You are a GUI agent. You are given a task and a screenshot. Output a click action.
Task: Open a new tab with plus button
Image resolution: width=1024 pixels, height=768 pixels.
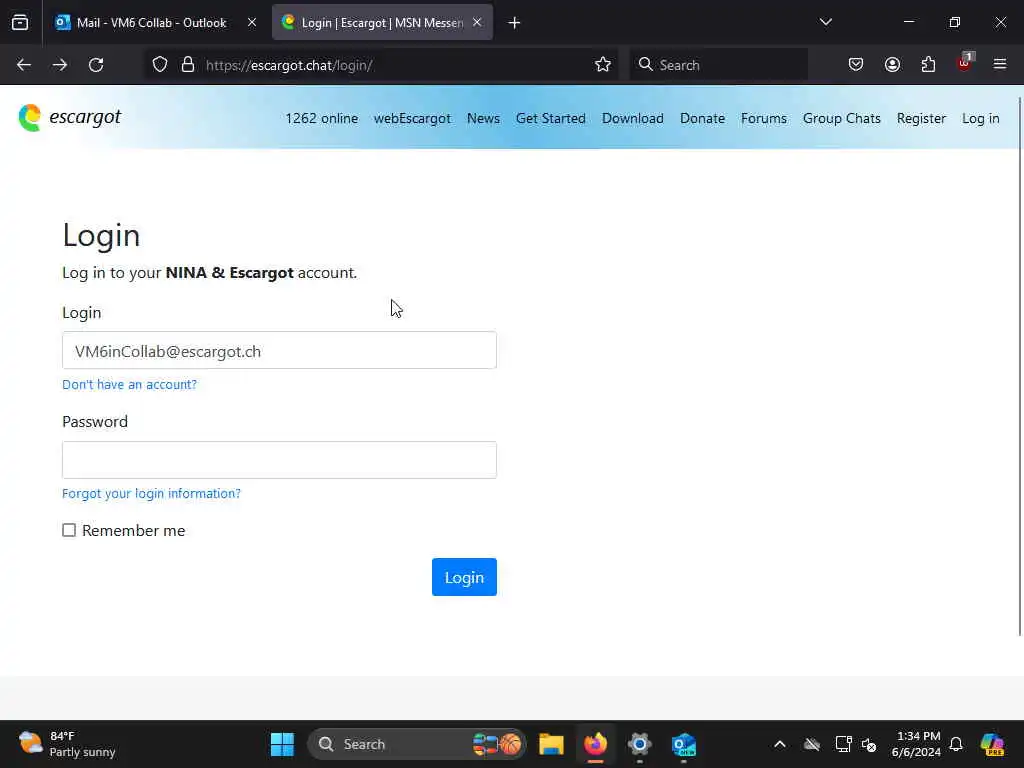coord(515,23)
